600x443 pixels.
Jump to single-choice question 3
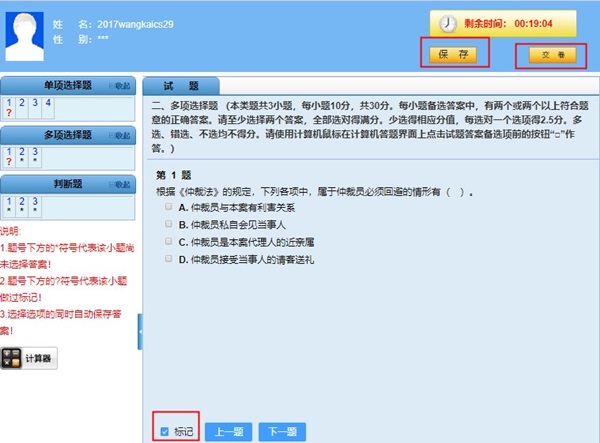[35, 107]
